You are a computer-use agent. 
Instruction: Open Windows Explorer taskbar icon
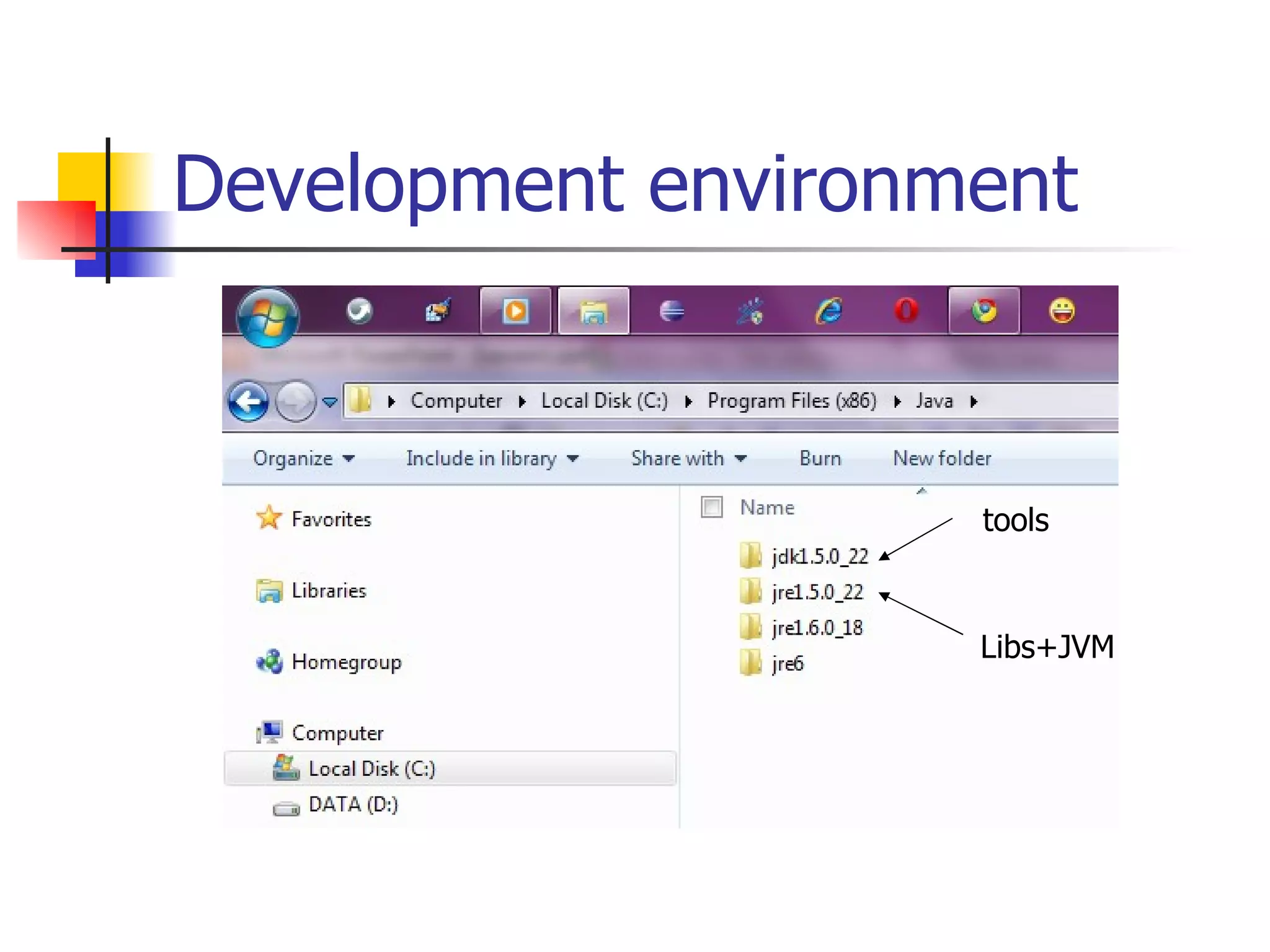click(593, 311)
